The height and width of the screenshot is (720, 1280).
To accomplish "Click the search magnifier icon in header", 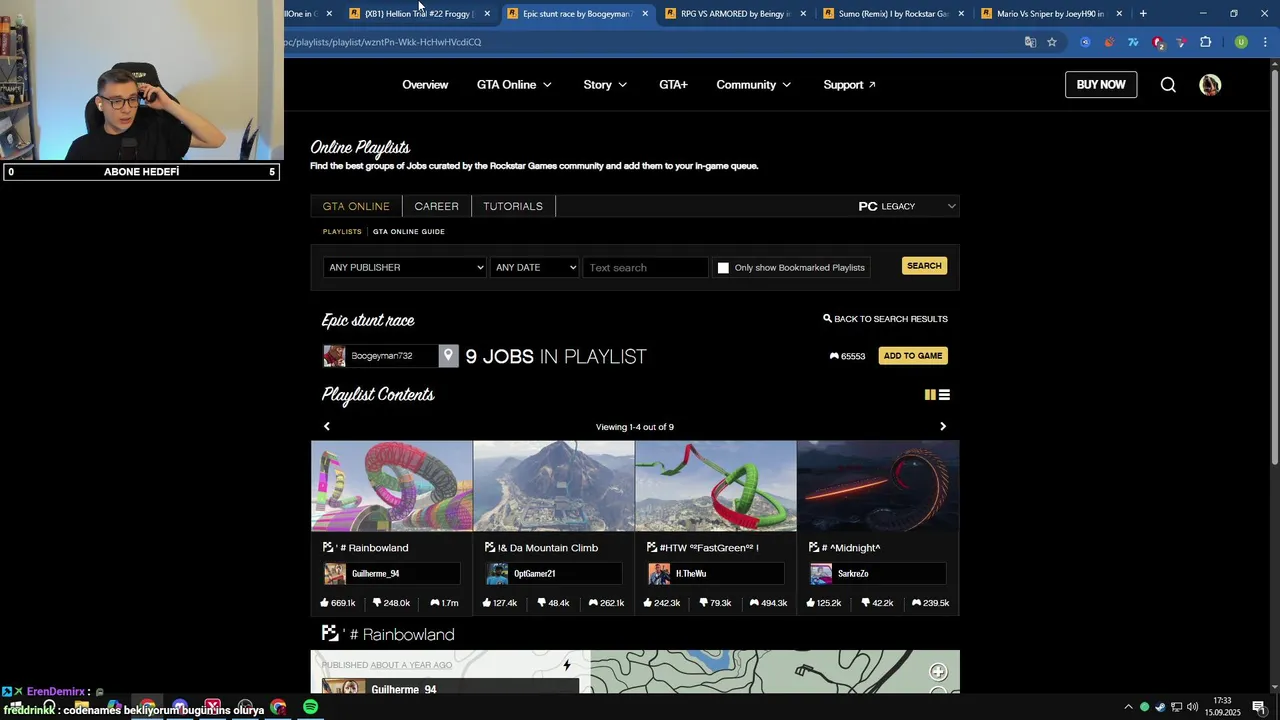I will pos(1168,85).
